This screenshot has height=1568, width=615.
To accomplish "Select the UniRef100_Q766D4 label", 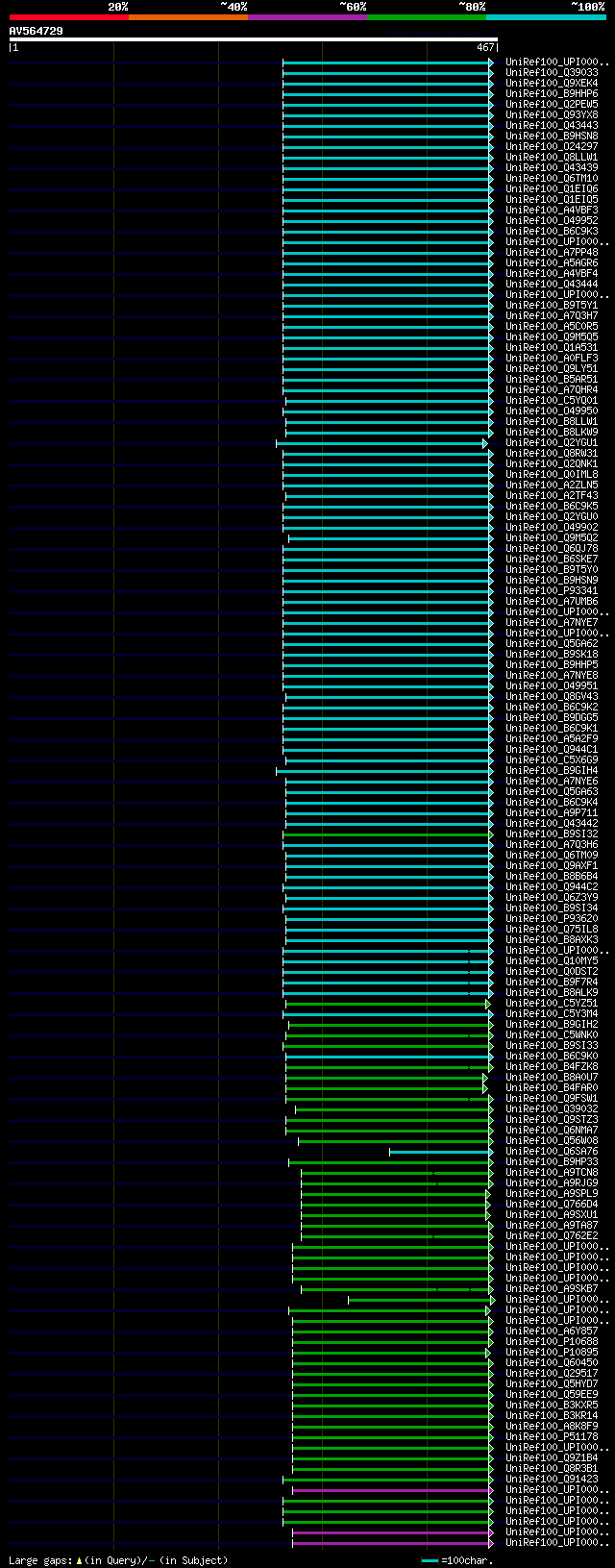I will click(x=552, y=1204).
